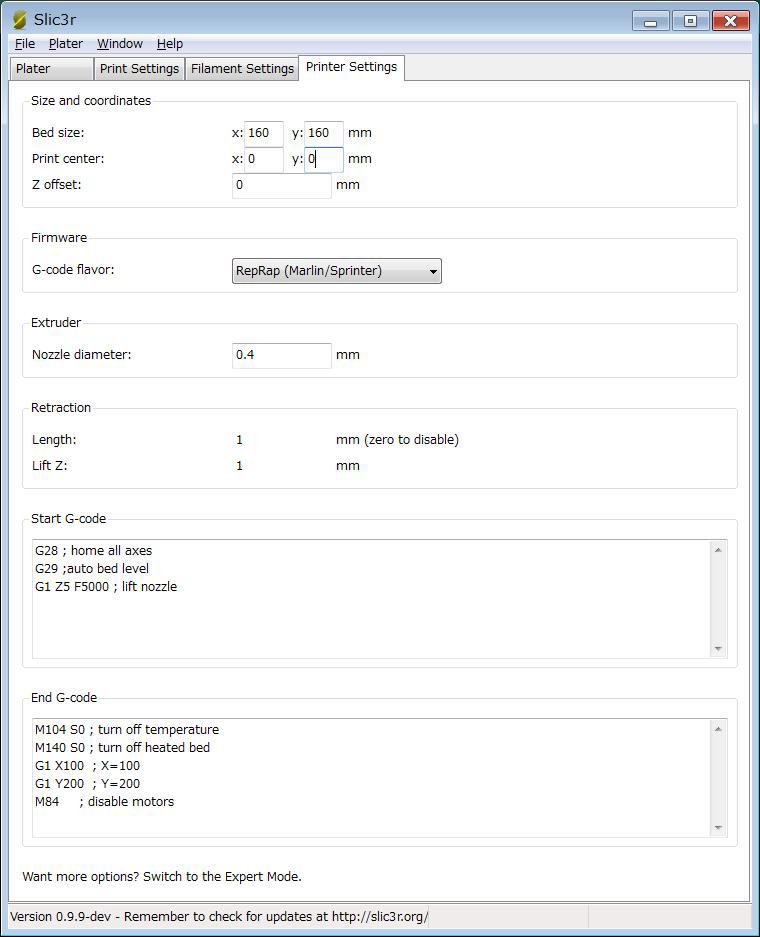Screen dimensions: 760x937
Task: Switch to the Print Settings tab
Action: [x=139, y=69]
